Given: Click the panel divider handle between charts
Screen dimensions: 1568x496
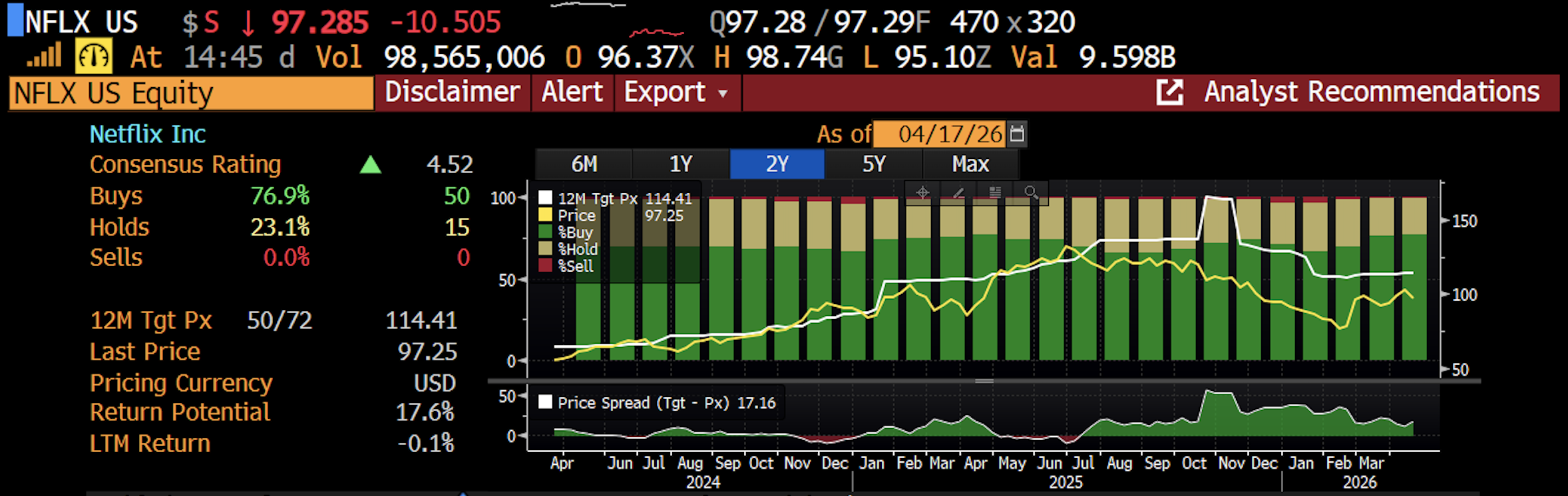Looking at the screenshot, I should point(984,381).
